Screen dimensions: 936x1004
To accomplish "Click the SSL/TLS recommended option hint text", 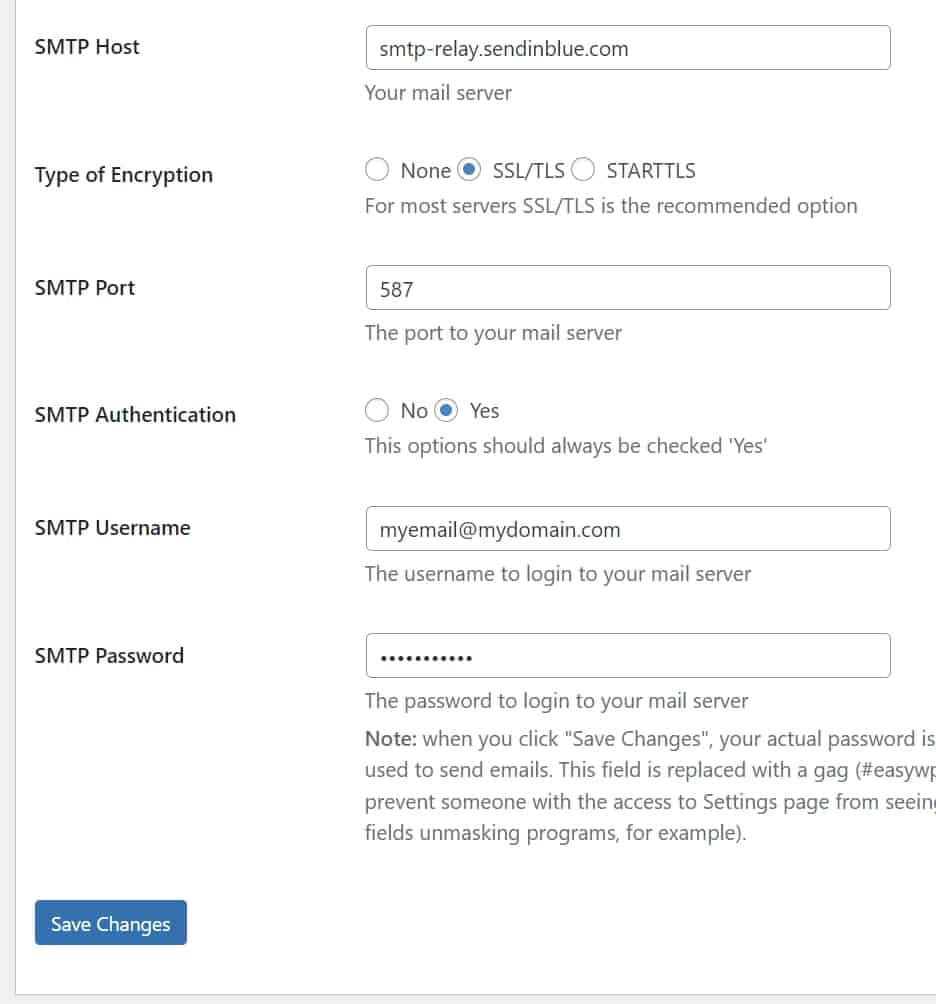I will pos(610,206).
